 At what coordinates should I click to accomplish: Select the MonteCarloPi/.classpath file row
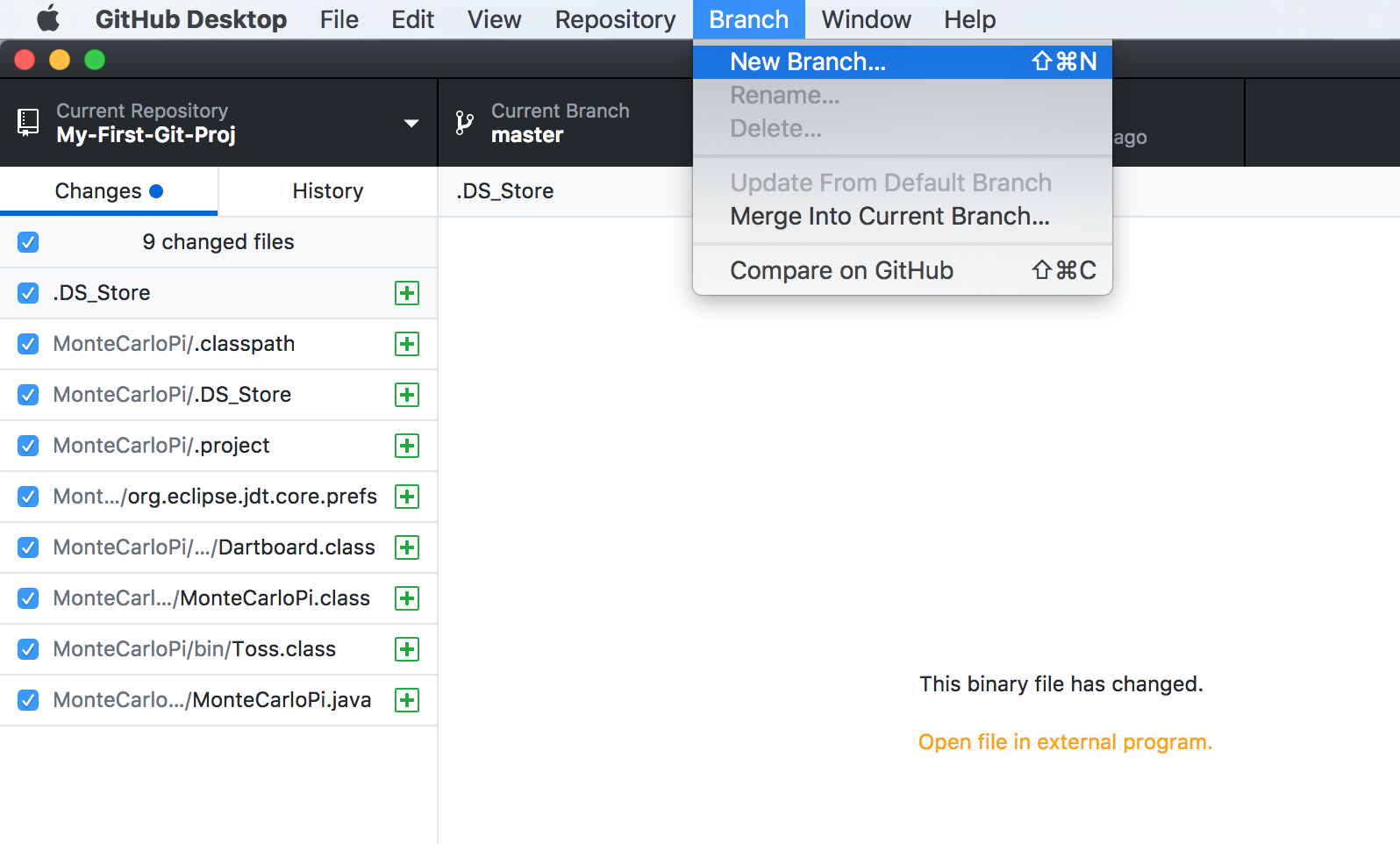[218, 344]
